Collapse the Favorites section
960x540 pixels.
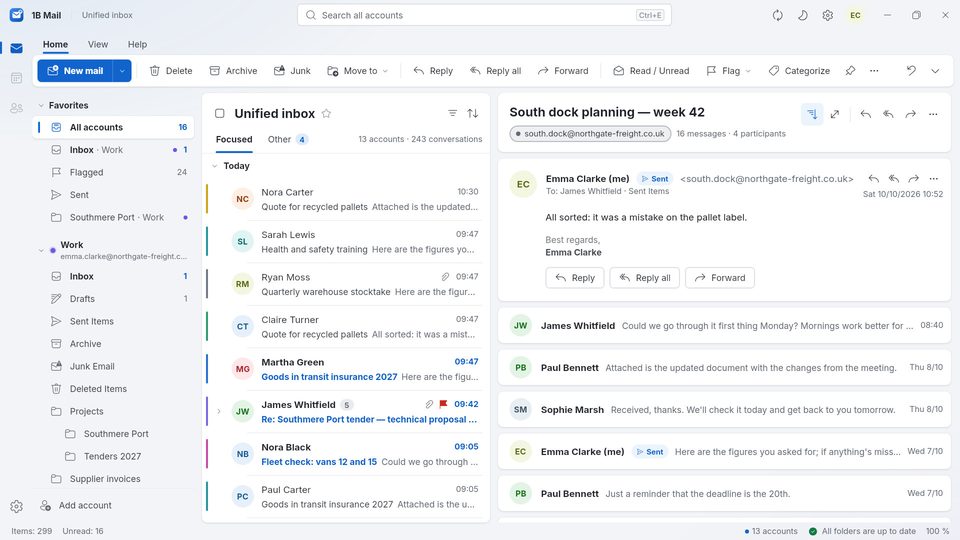[x=41, y=105]
